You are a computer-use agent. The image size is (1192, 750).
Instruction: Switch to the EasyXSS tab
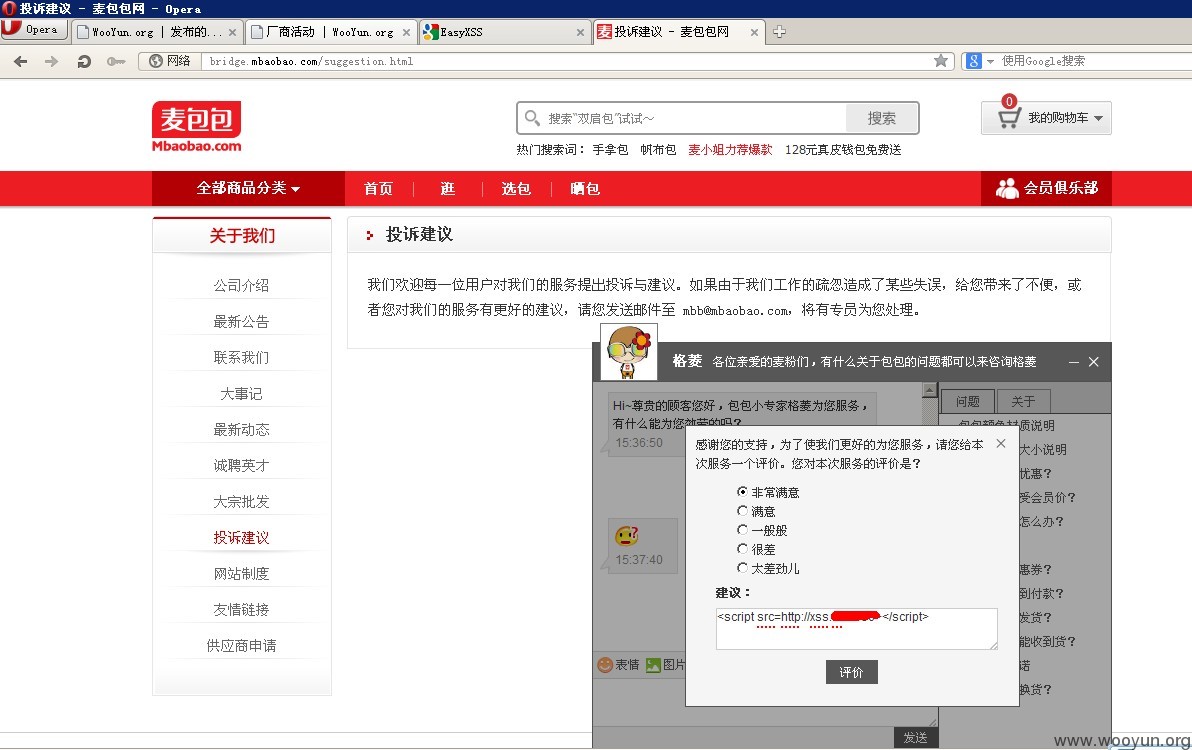coord(504,32)
